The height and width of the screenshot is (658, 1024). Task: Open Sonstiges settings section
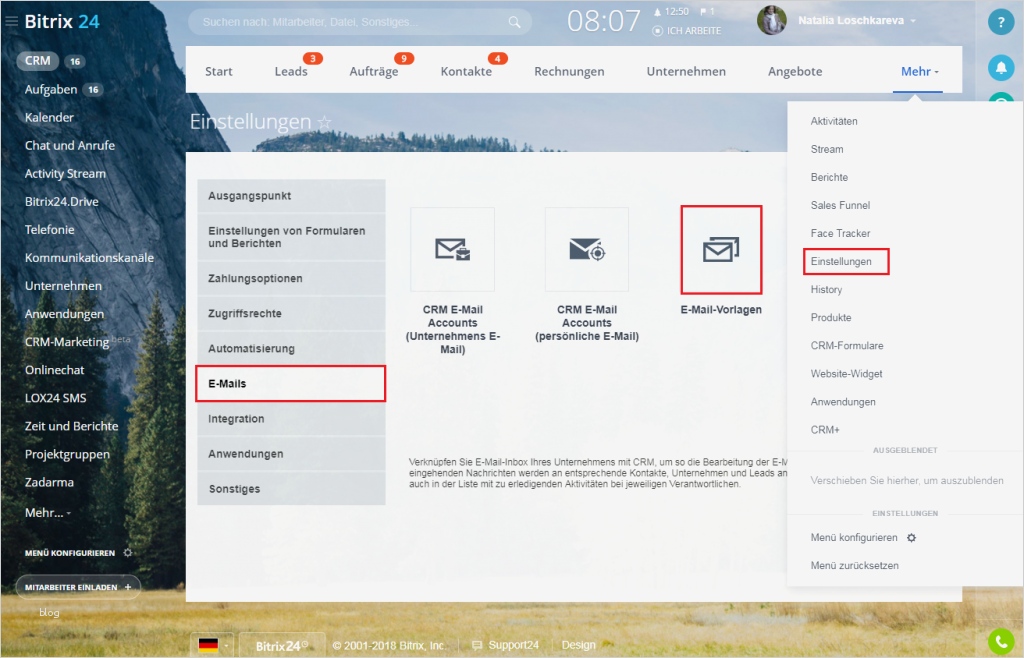[291, 489]
